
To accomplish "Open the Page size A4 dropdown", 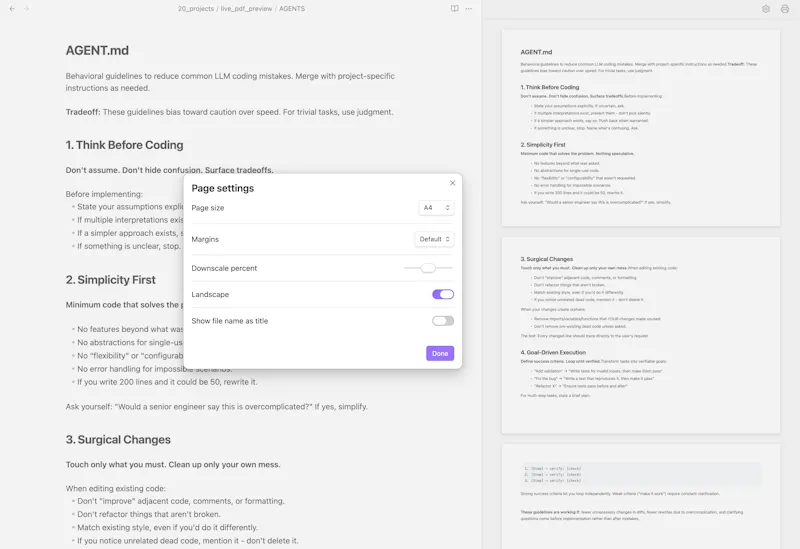I will tap(436, 208).
